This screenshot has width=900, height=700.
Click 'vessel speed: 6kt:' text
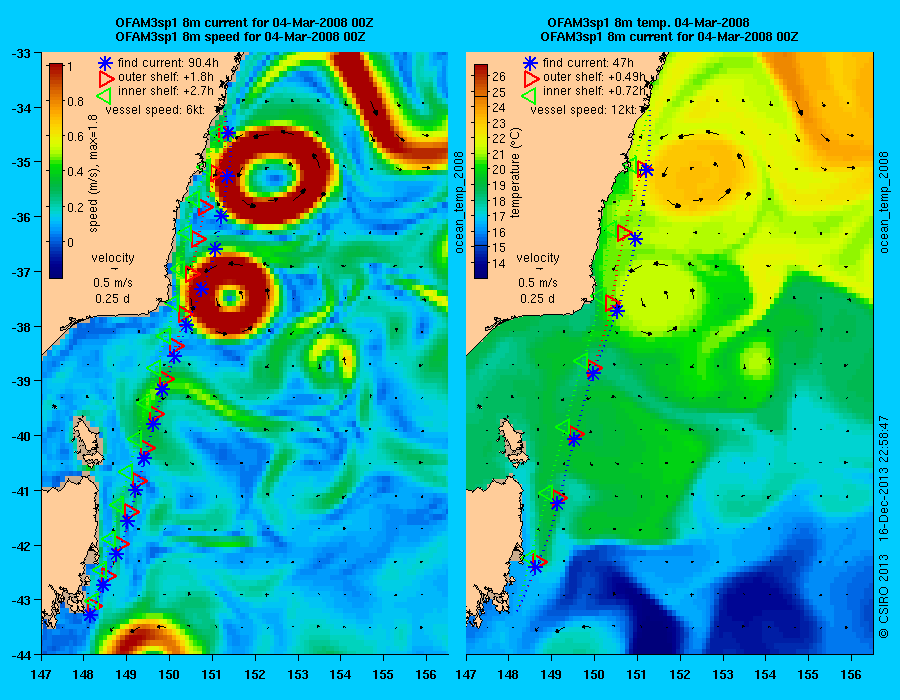(x=155, y=110)
